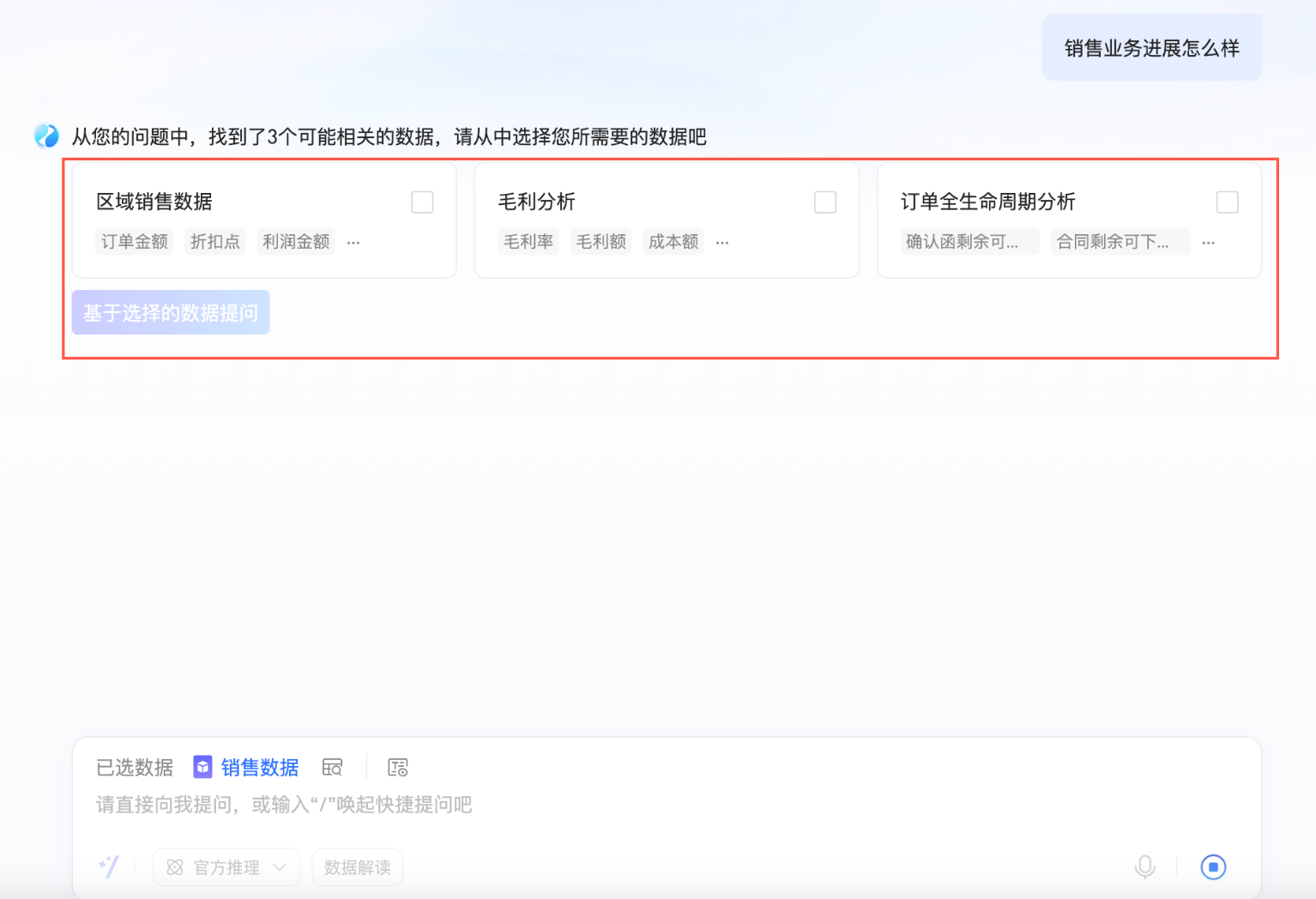The image size is (1316, 899).
Task: Select the 订单金额 tag
Action: [135, 242]
